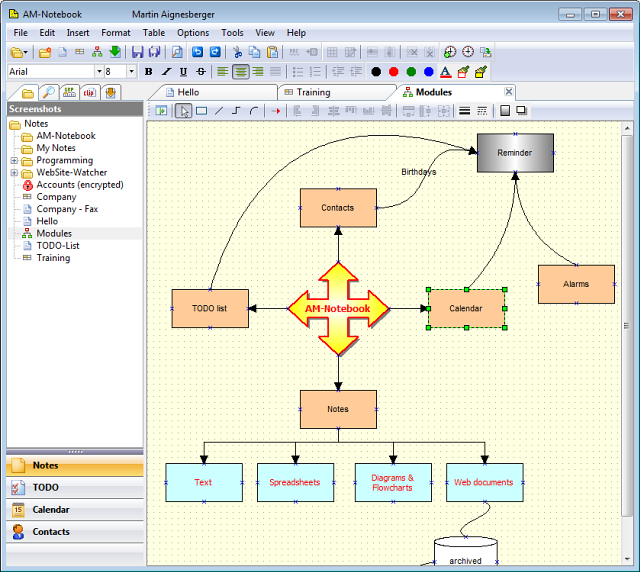The height and width of the screenshot is (572, 640).
Task: Click the yellow highlight paint bucket icon
Action: point(481,72)
